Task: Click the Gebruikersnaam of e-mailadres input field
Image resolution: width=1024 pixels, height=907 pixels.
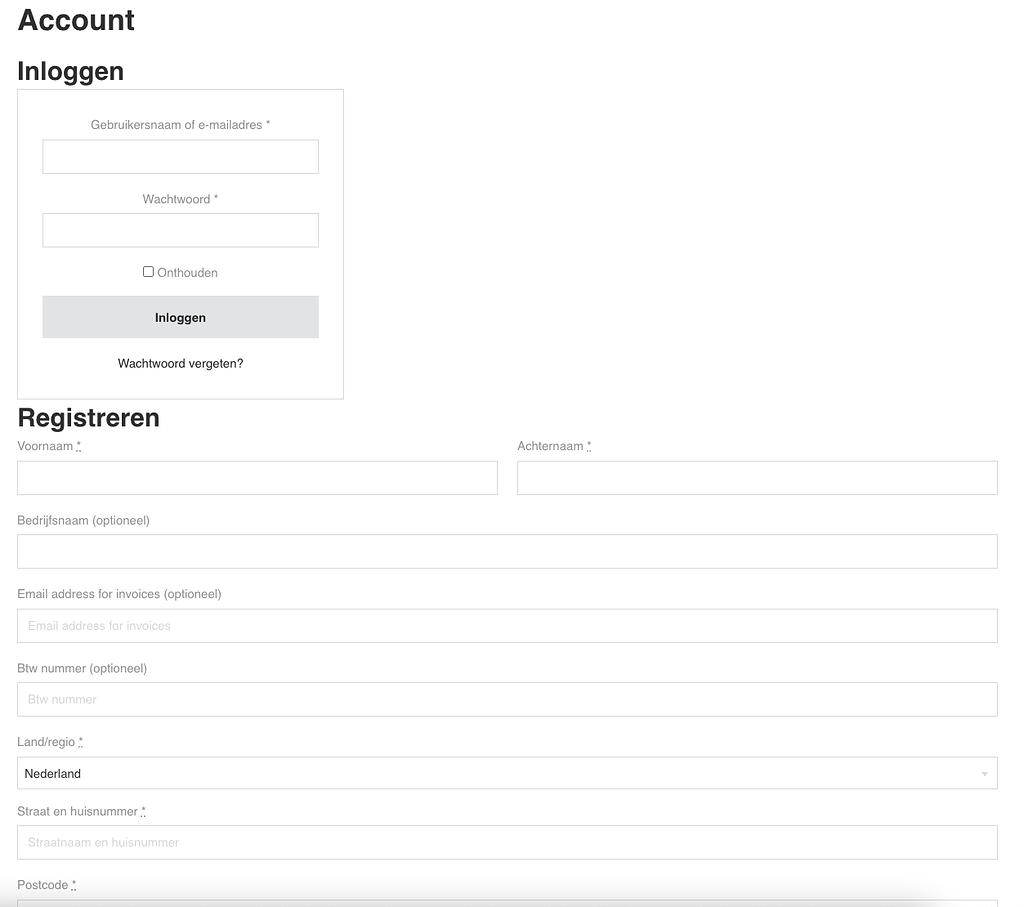Action: (x=180, y=157)
